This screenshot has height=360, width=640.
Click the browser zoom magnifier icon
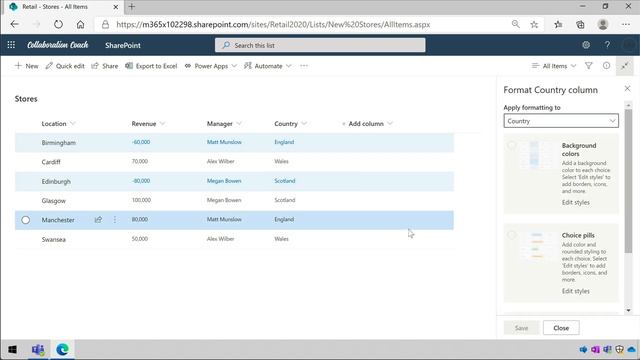click(x=516, y=24)
